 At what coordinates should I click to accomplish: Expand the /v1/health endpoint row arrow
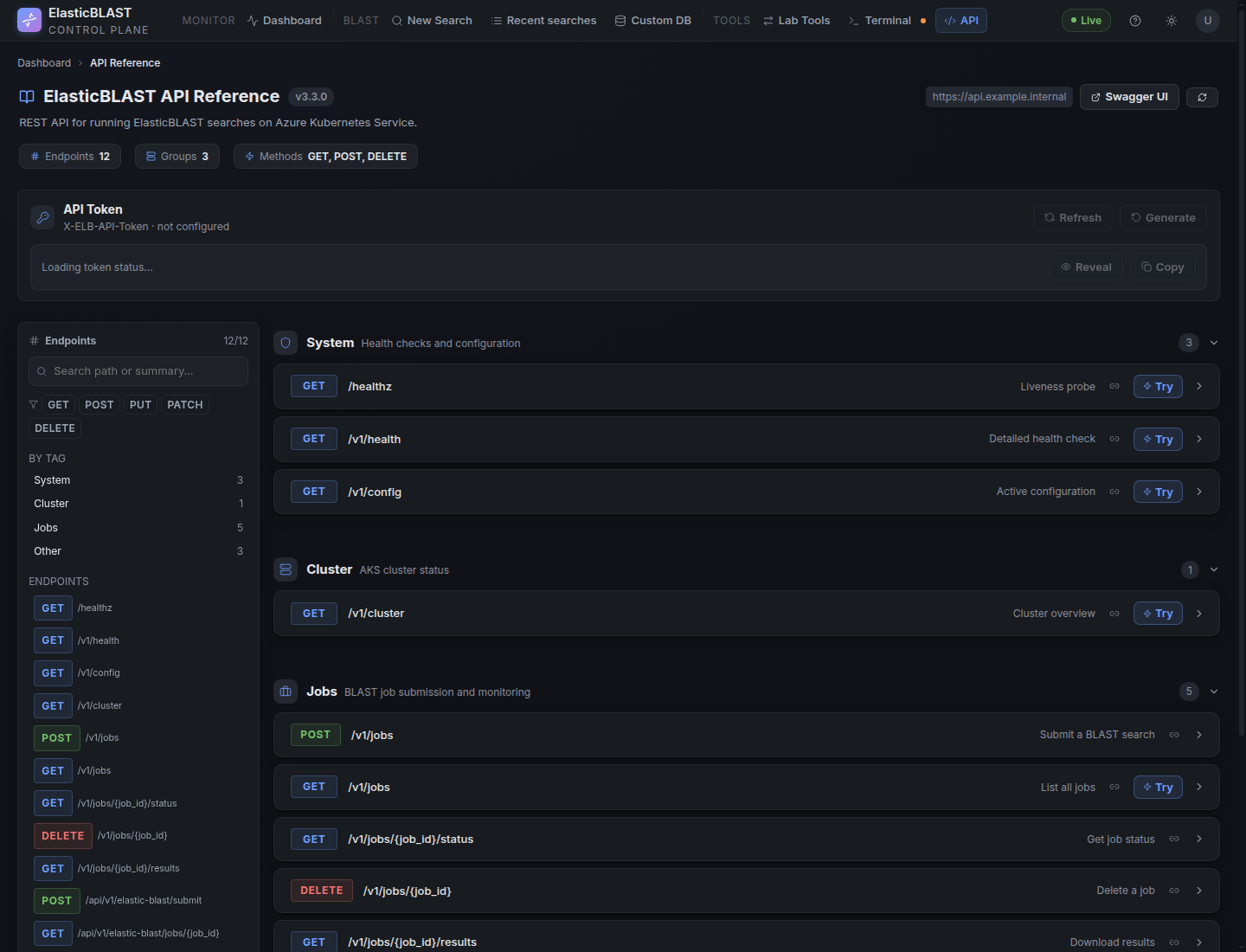coord(1199,440)
